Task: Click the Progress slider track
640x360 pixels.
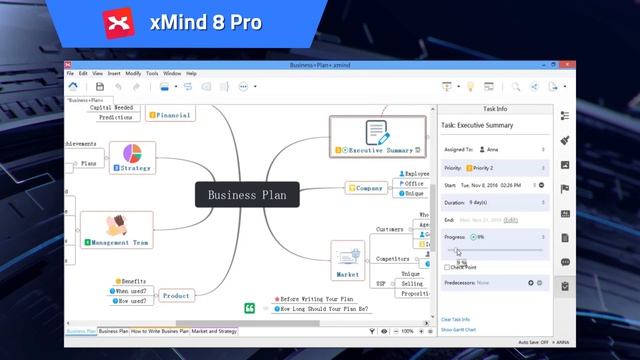Action: [x=495, y=250]
